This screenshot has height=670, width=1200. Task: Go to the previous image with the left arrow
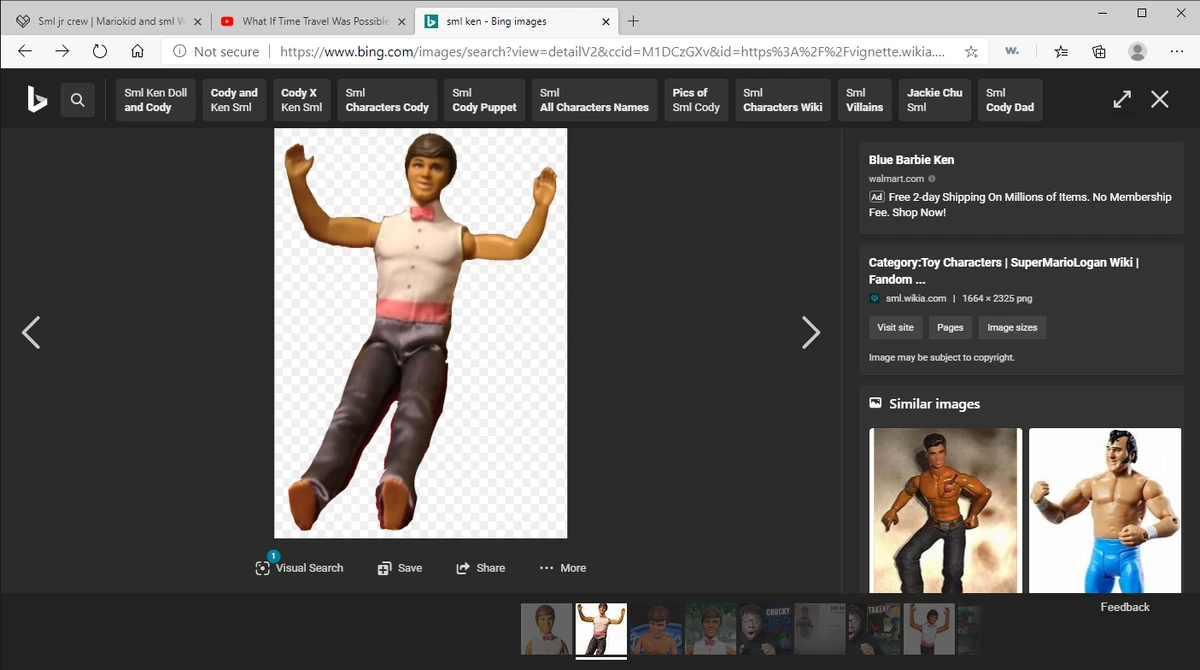pyautogui.click(x=31, y=332)
